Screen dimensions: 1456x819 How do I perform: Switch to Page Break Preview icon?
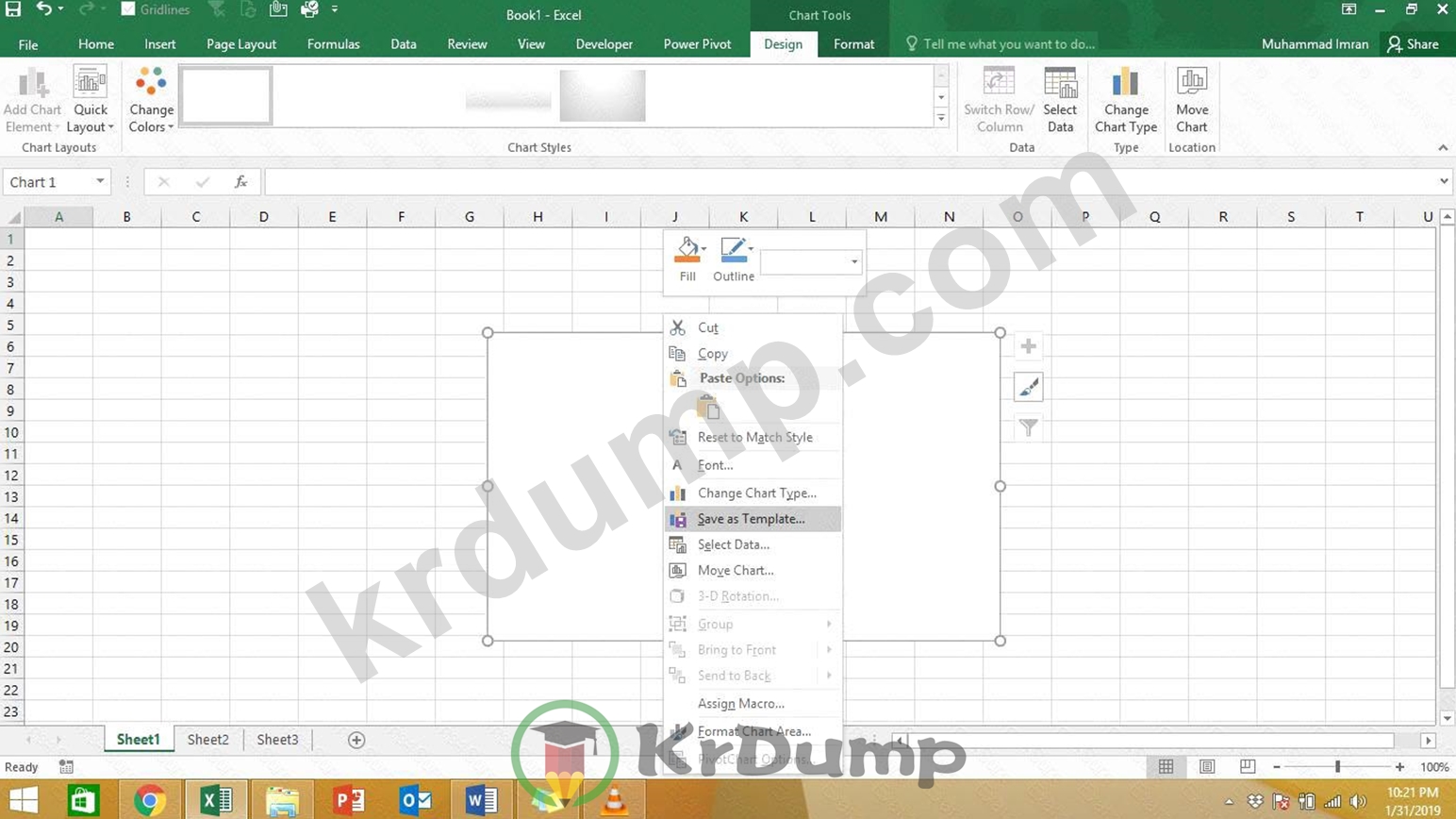[1248, 767]
